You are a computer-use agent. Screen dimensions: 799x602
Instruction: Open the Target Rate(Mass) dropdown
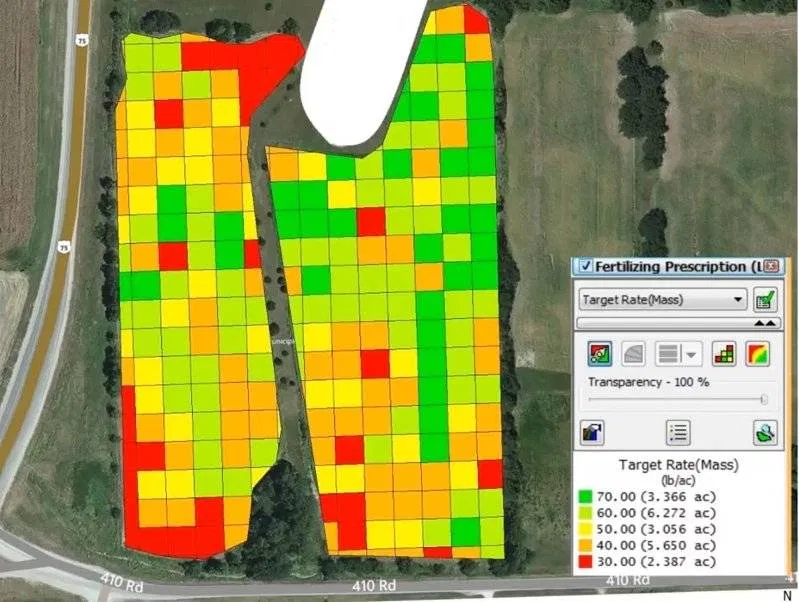(739, 299)
